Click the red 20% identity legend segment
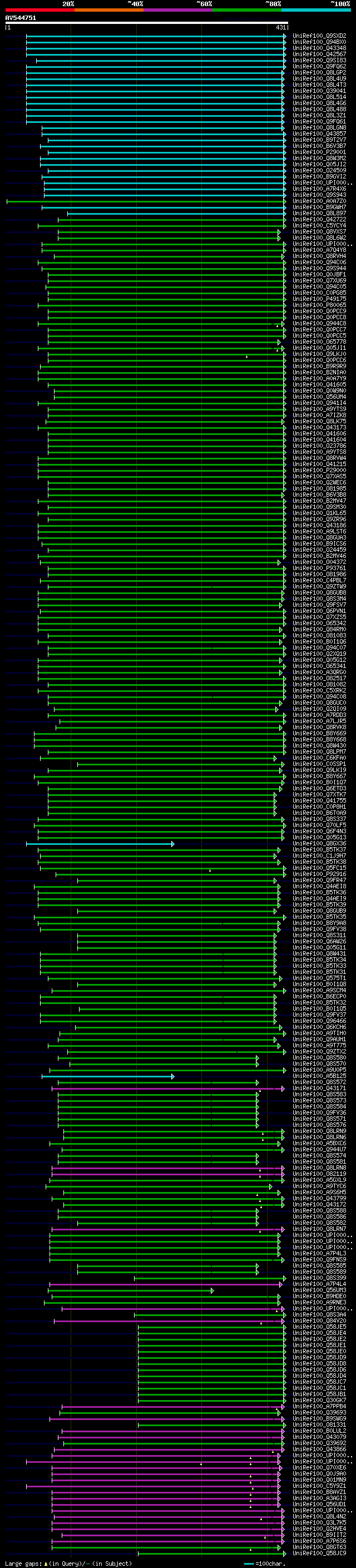 tap(39, 10)
